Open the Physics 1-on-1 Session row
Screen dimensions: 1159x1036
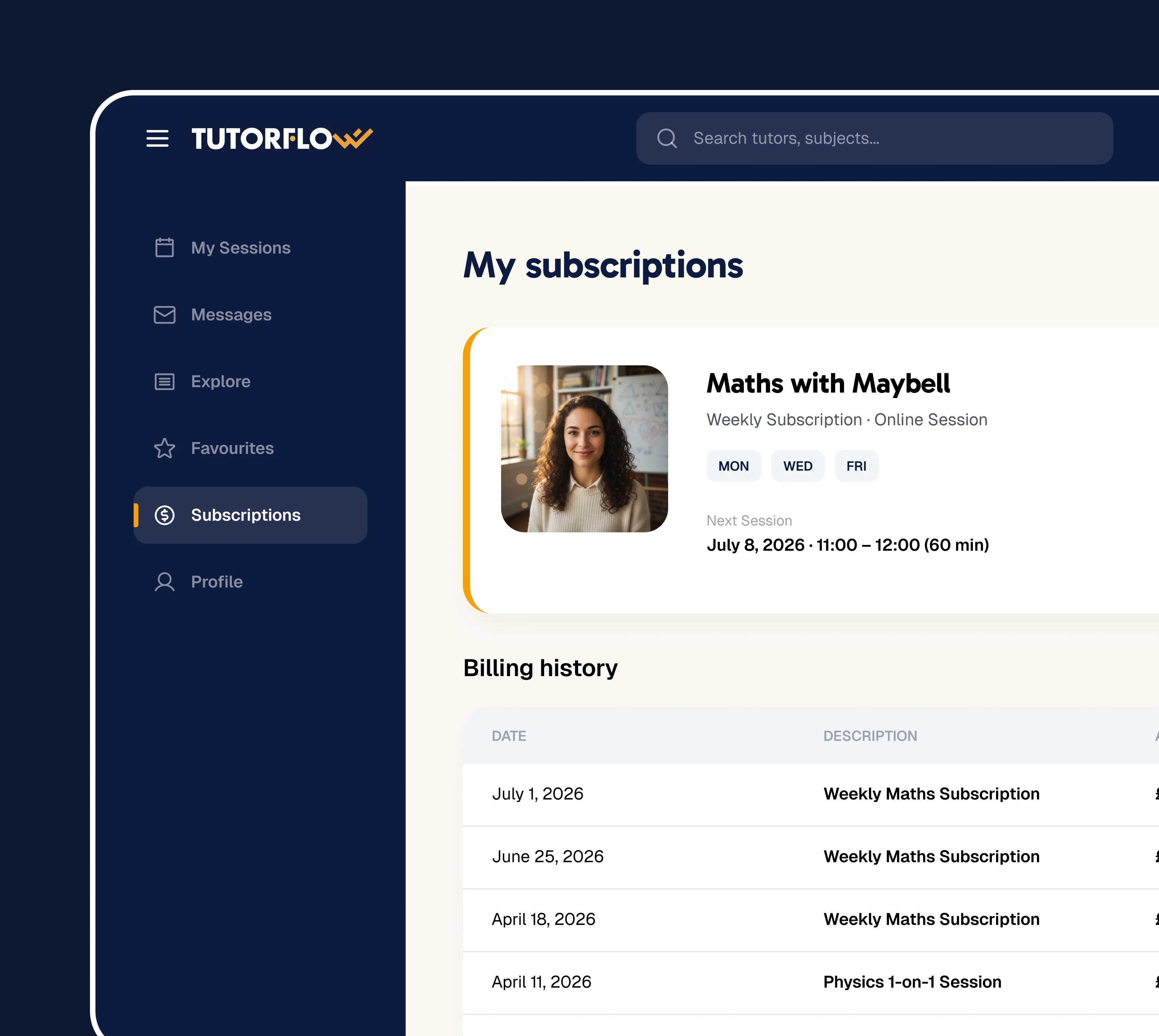tap(811, 982)
